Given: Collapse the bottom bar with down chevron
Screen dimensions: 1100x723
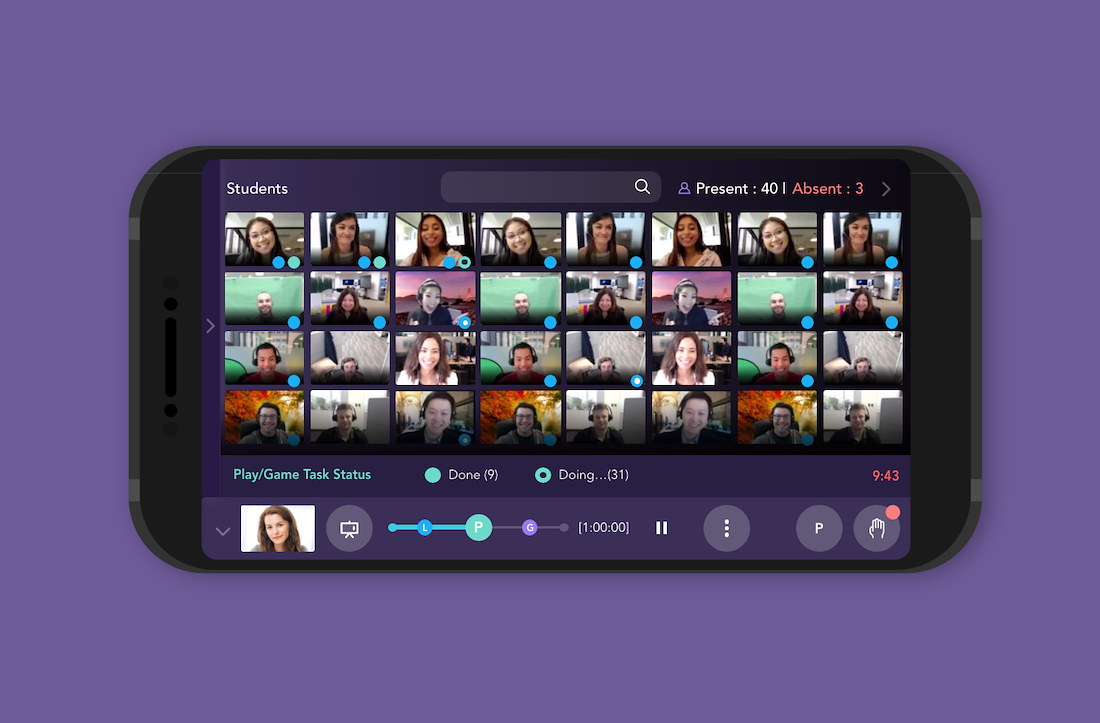Looking at the screenshot, I should point(222,532).
